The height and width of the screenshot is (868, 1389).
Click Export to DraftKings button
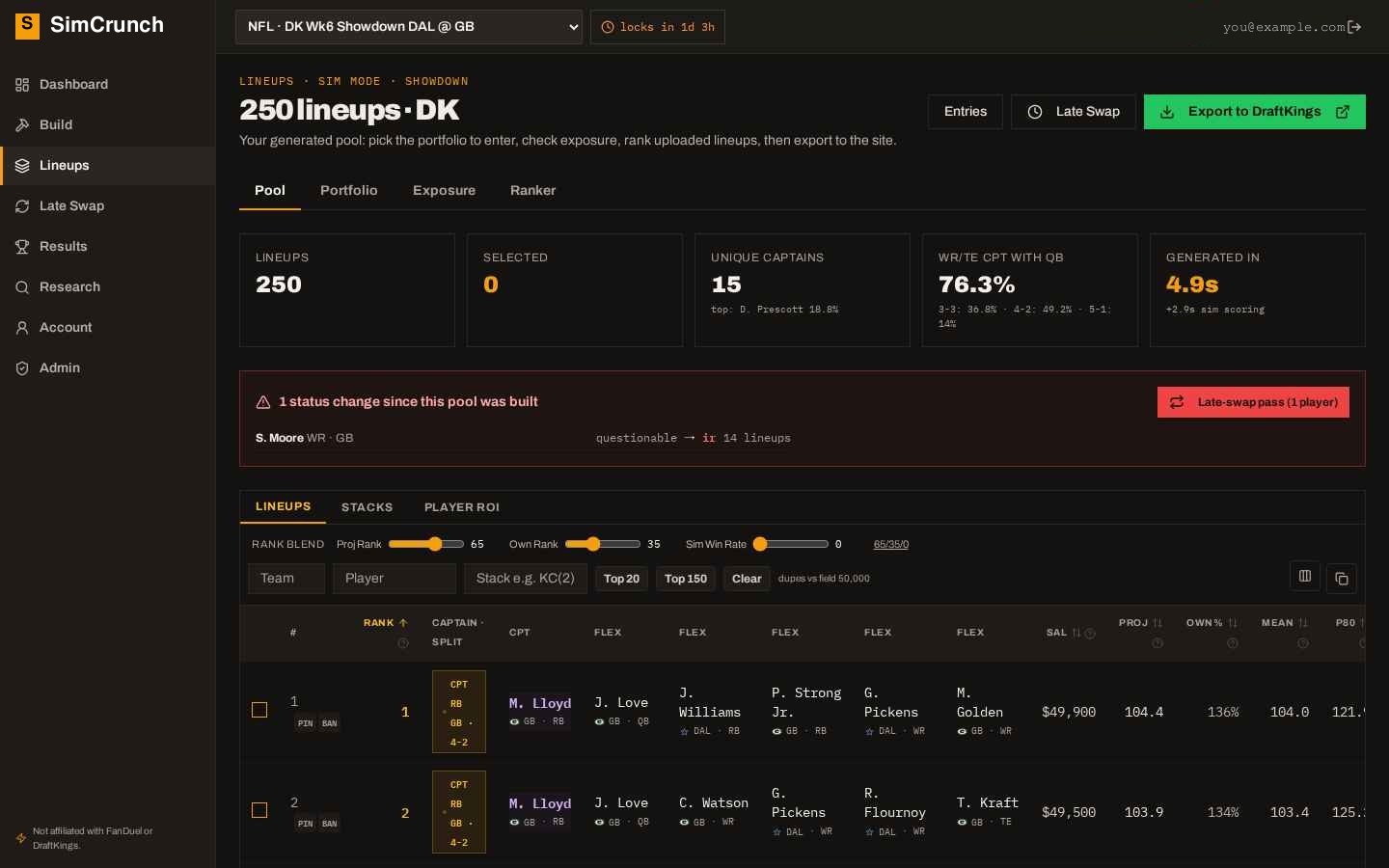tap(1255, 112)
